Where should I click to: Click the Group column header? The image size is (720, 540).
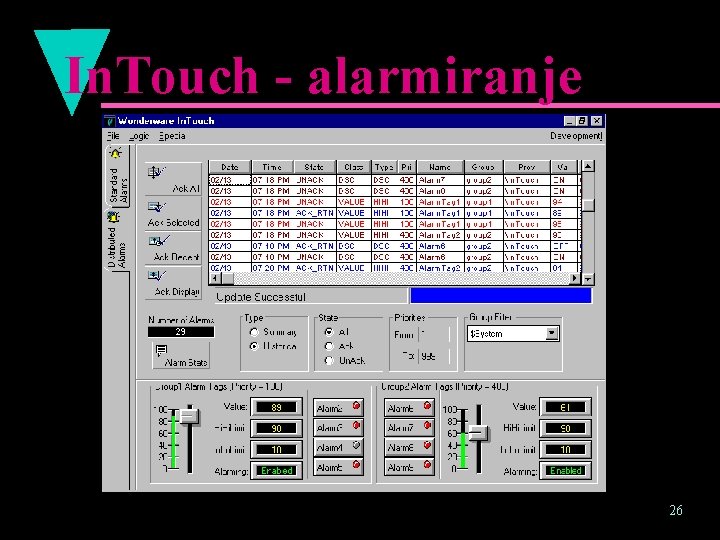[x=484, y=167]
